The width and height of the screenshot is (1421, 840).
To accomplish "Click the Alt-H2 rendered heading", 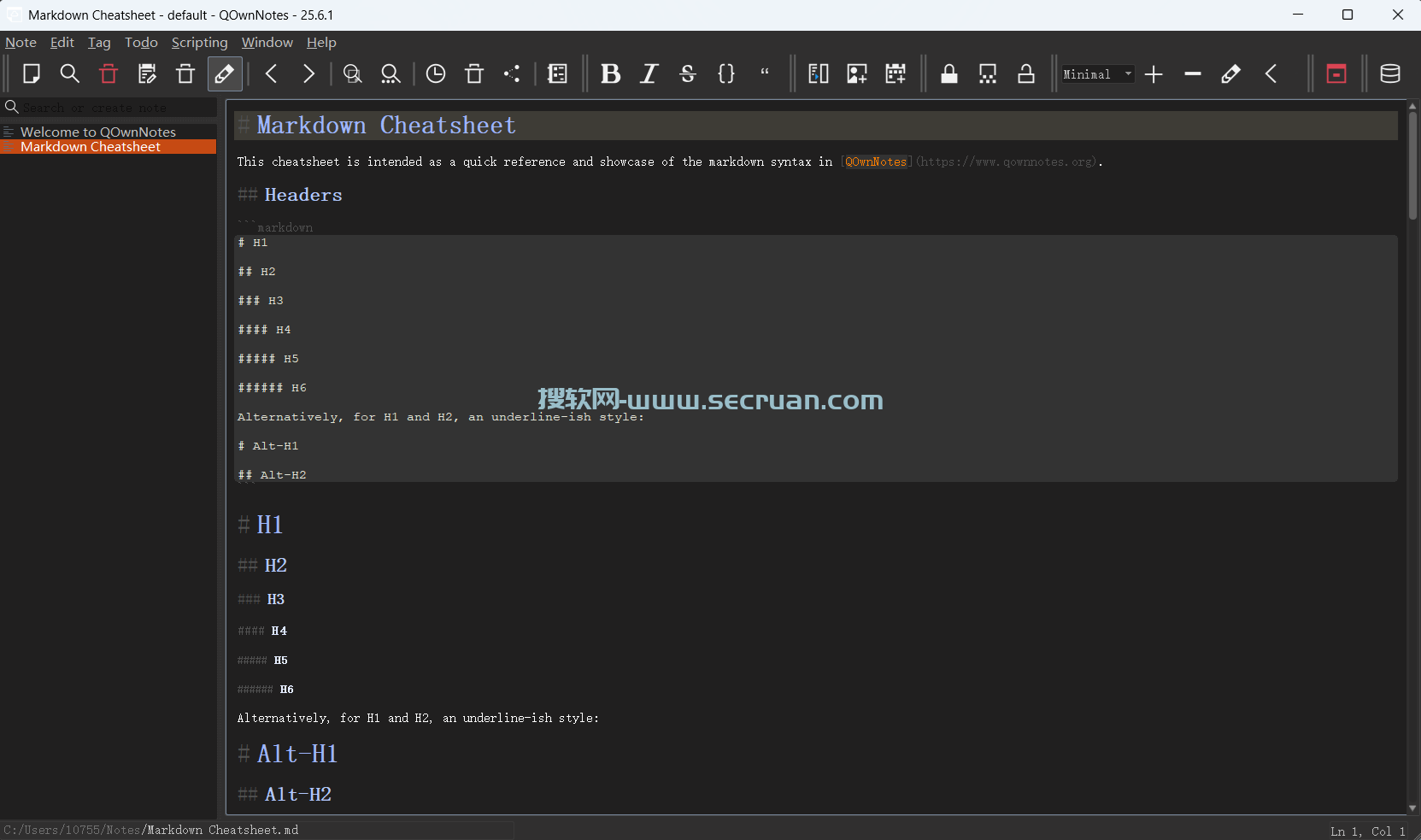I will pos(298,795).
